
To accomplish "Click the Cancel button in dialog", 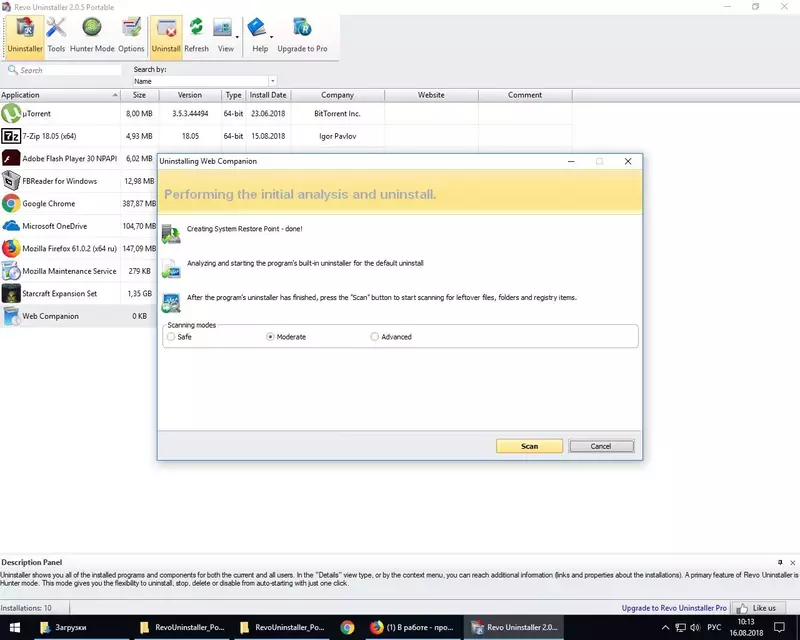I will (601, 446).
